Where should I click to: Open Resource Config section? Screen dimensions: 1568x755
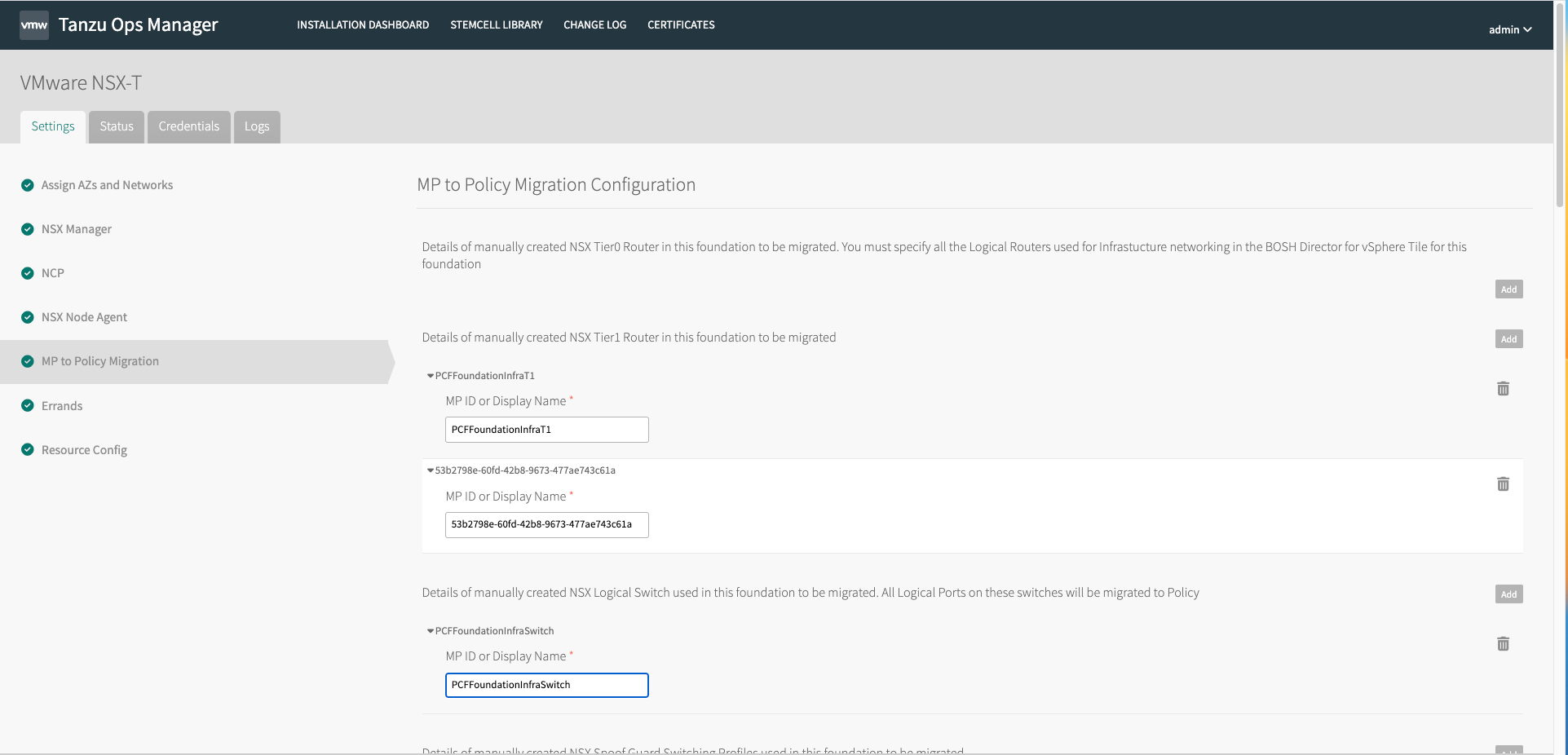coord(84,449)
